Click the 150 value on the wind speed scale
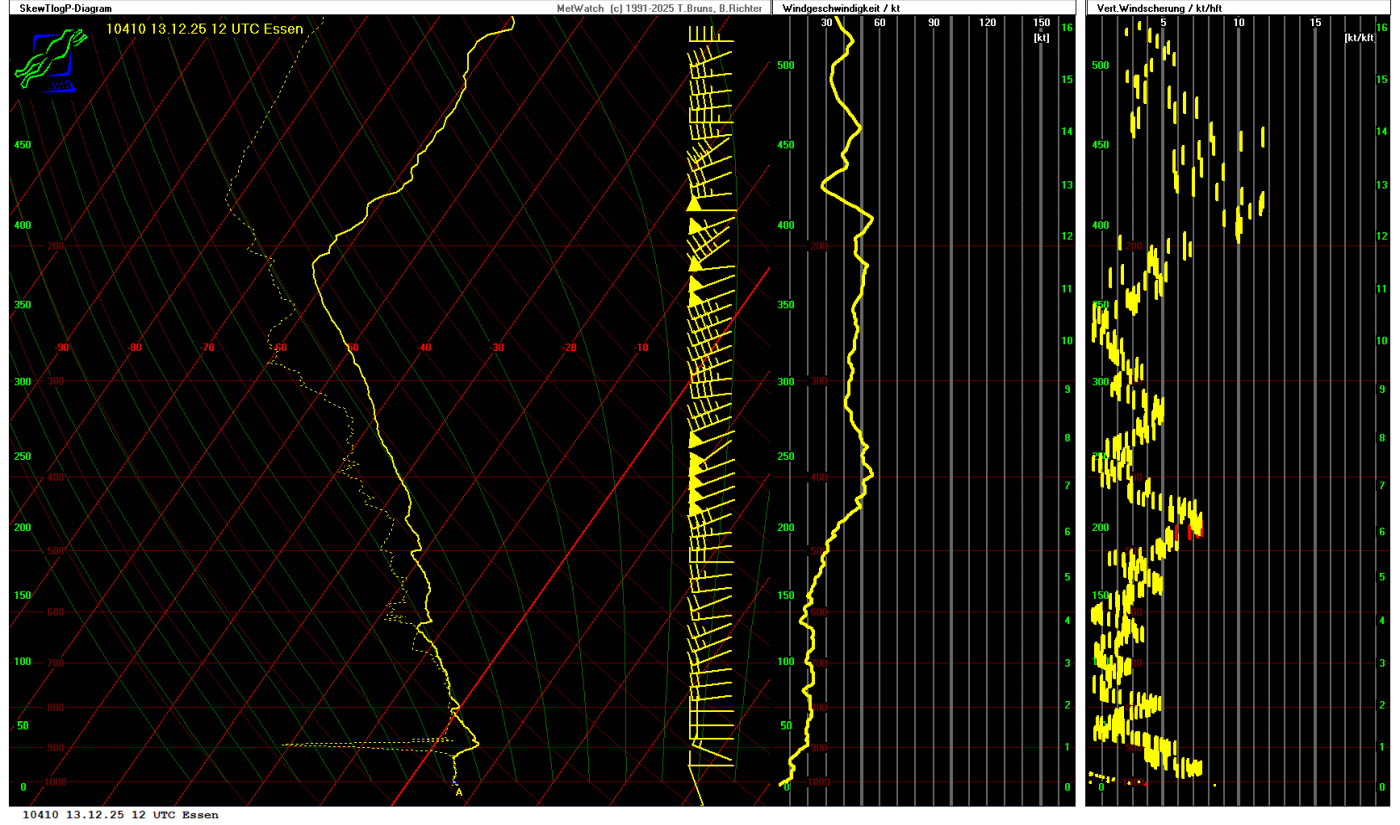This screenshot has width=1400, height=825. click(x=1041, y=23)
